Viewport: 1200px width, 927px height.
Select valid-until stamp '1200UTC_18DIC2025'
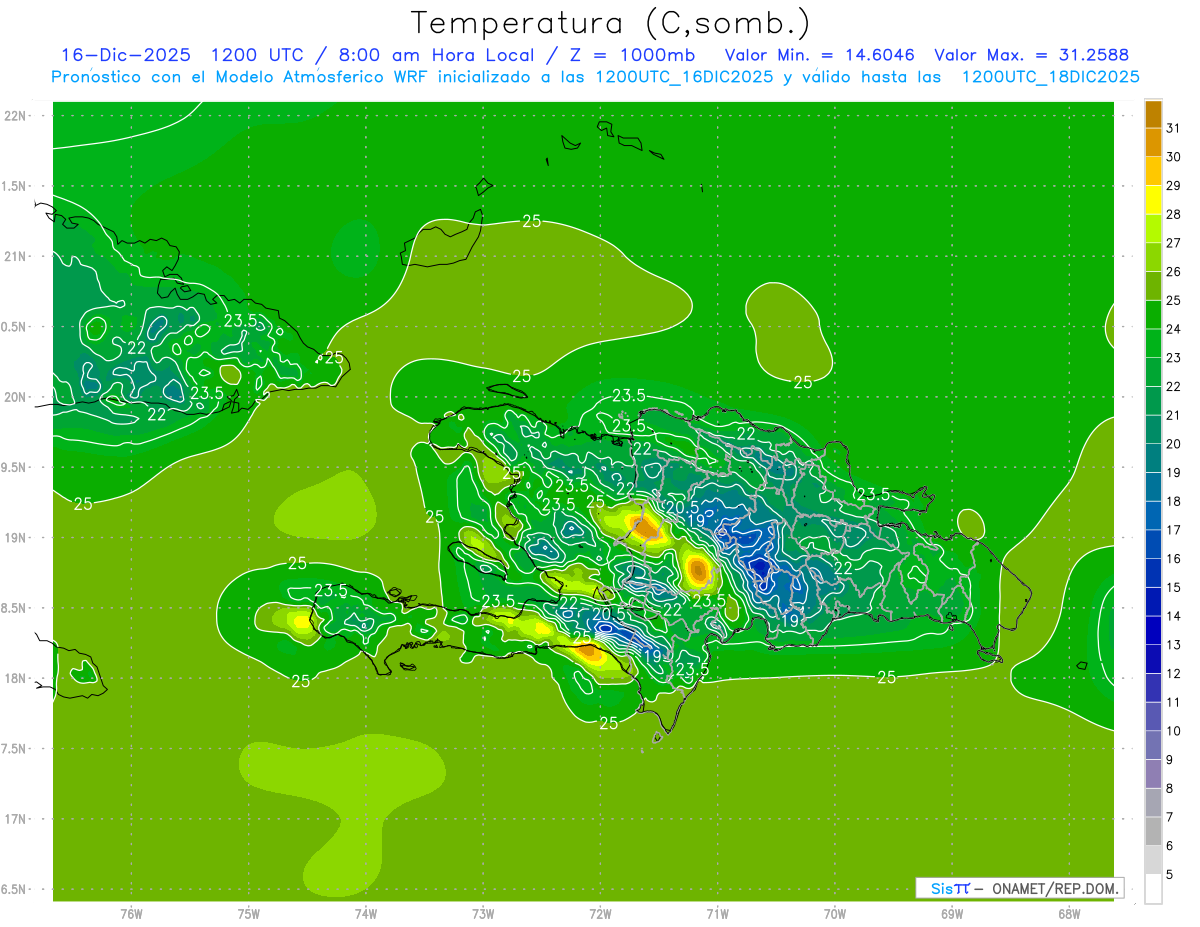pyautogui.click(x=1050, y=77)
